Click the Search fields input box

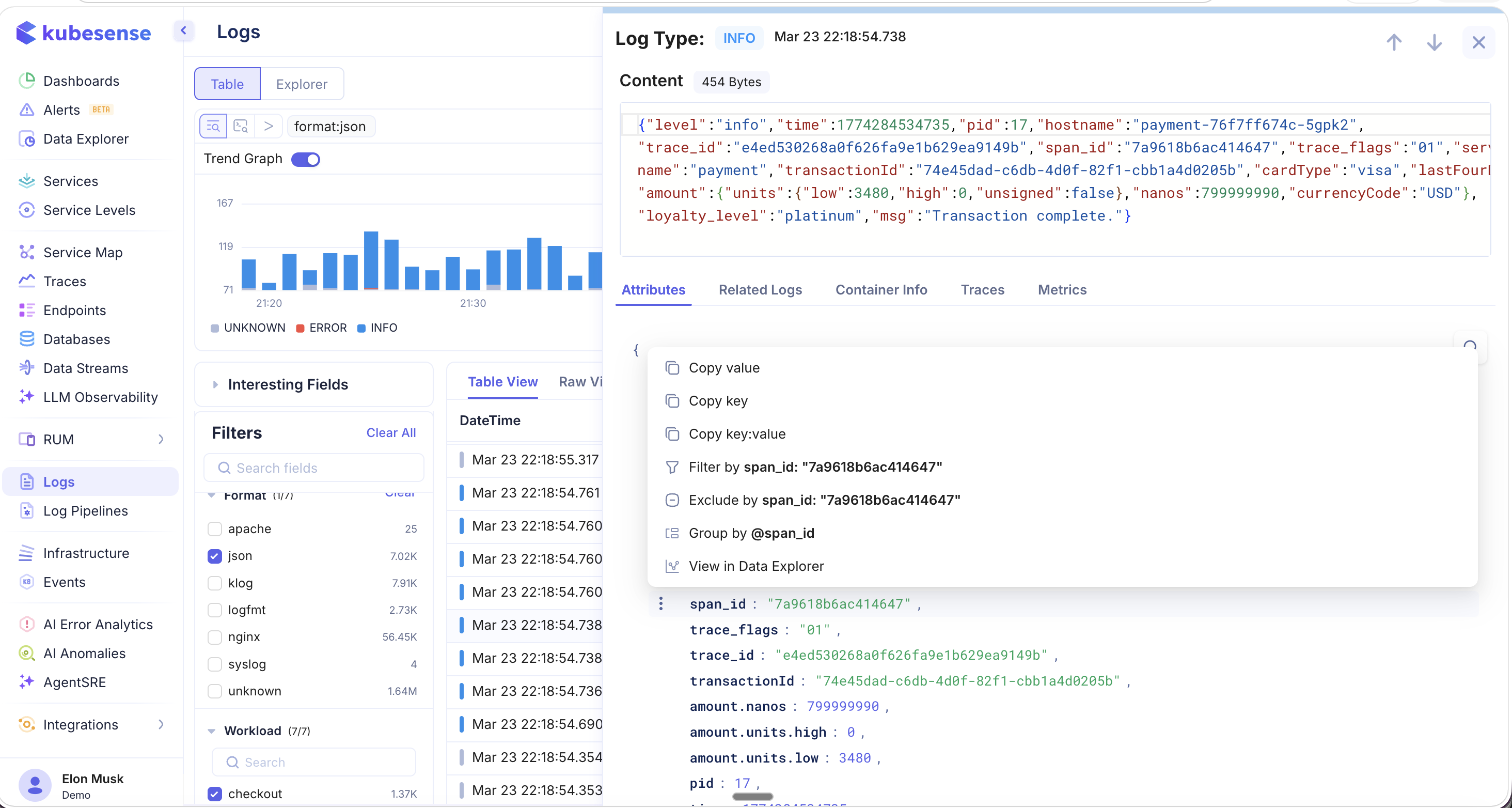click(314, 468)
